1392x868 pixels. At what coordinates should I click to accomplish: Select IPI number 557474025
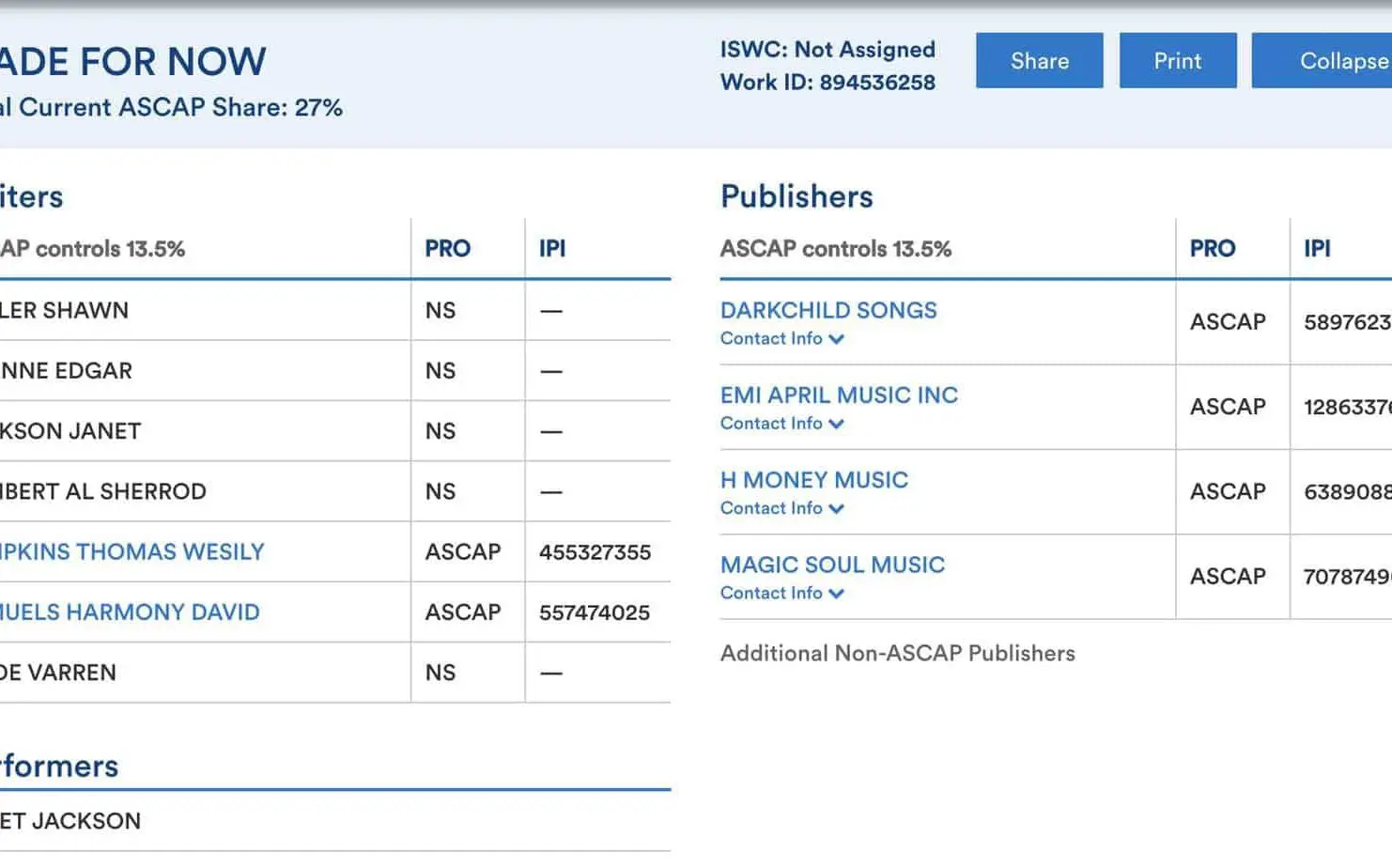point(595,612)
